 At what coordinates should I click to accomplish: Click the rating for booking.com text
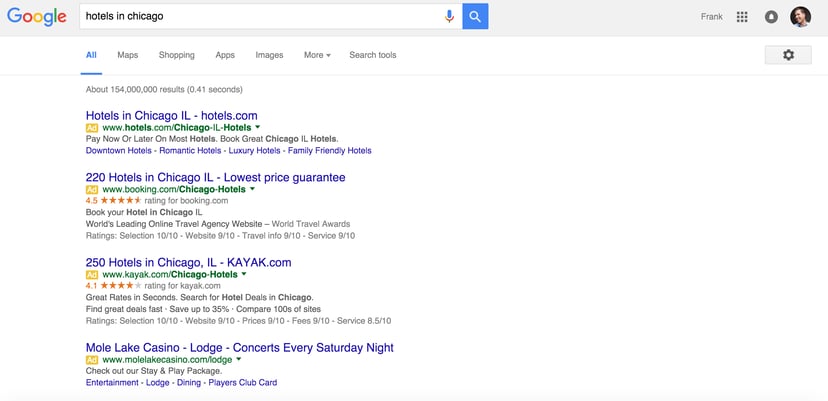pos(186,201)
